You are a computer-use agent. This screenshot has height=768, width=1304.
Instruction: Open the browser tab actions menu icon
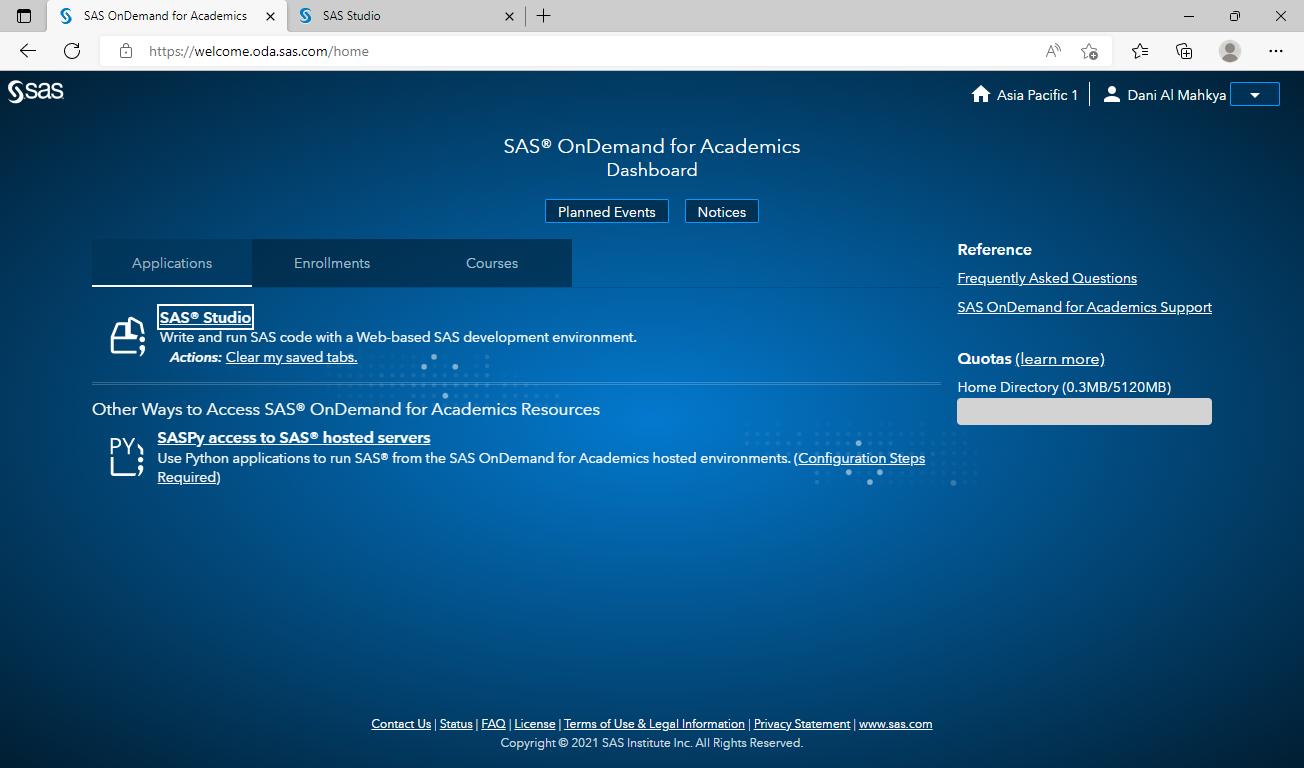(24, 16)
